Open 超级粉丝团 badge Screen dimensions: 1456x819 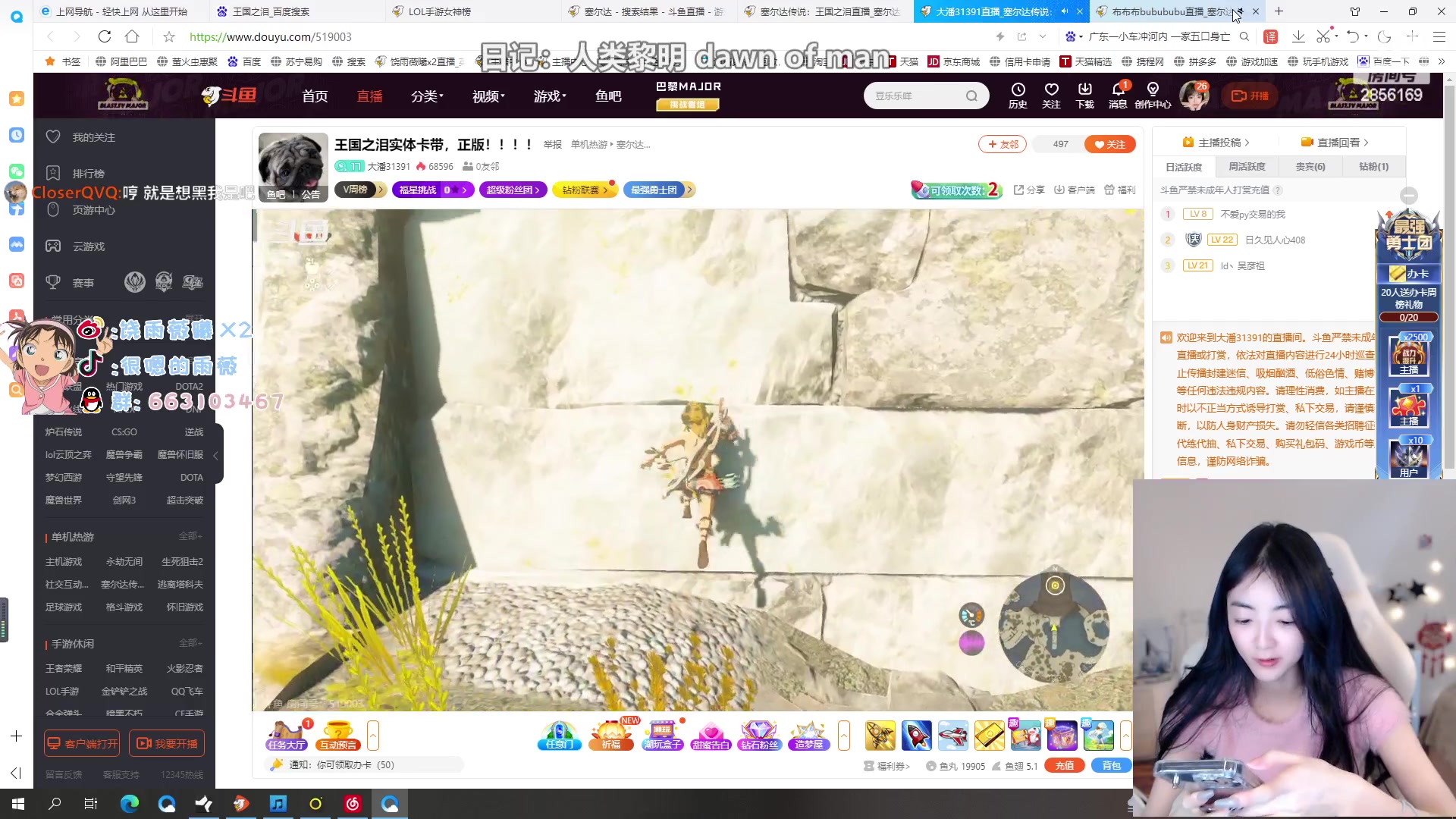(x=513, y=190)
